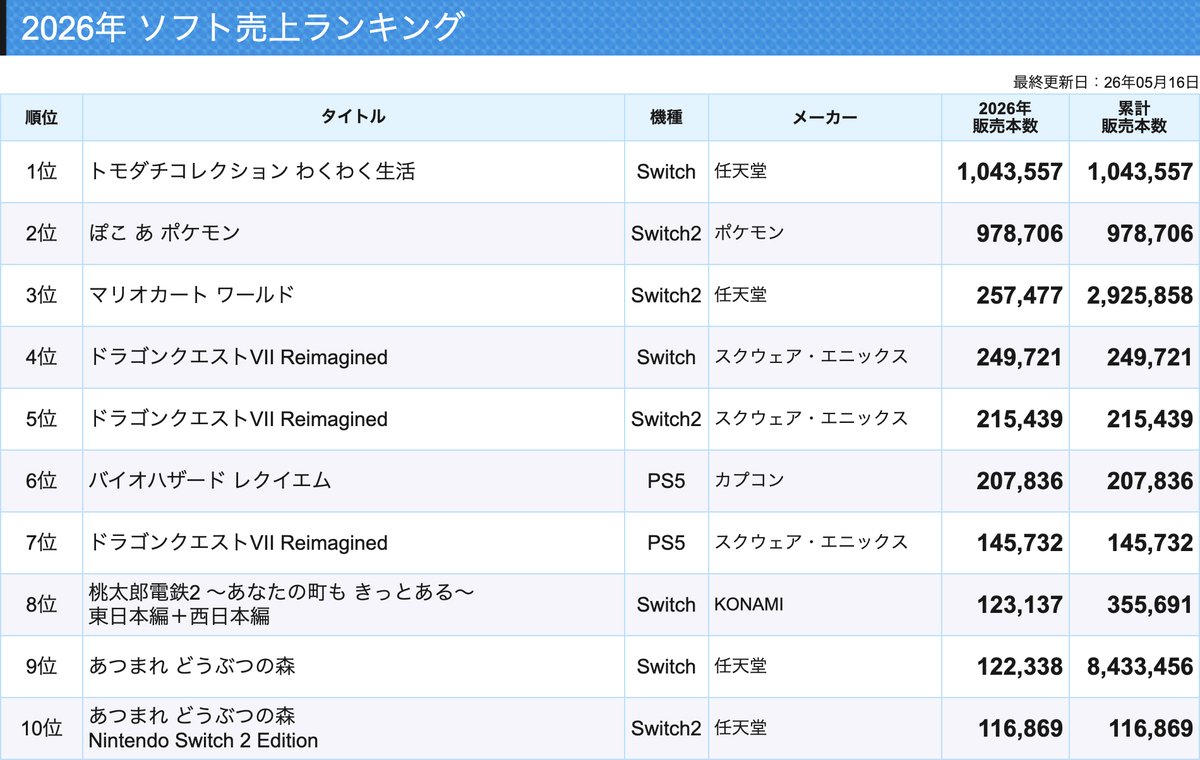Click PS5 platform cell in 6位 row
1200x760 pixels.
point(666,481)
